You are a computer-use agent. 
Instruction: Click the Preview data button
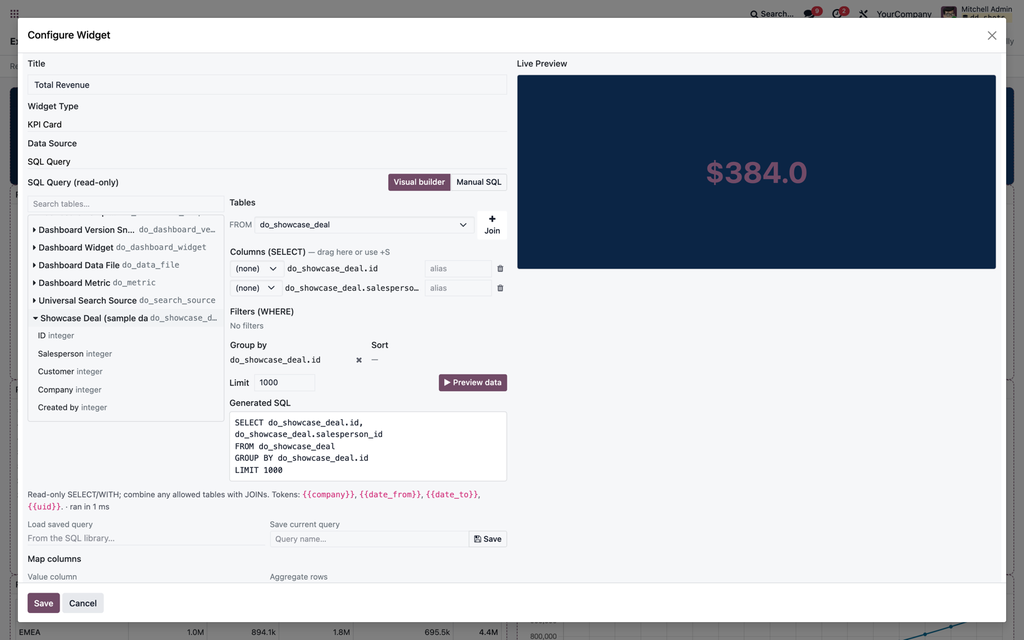point(473,383)
